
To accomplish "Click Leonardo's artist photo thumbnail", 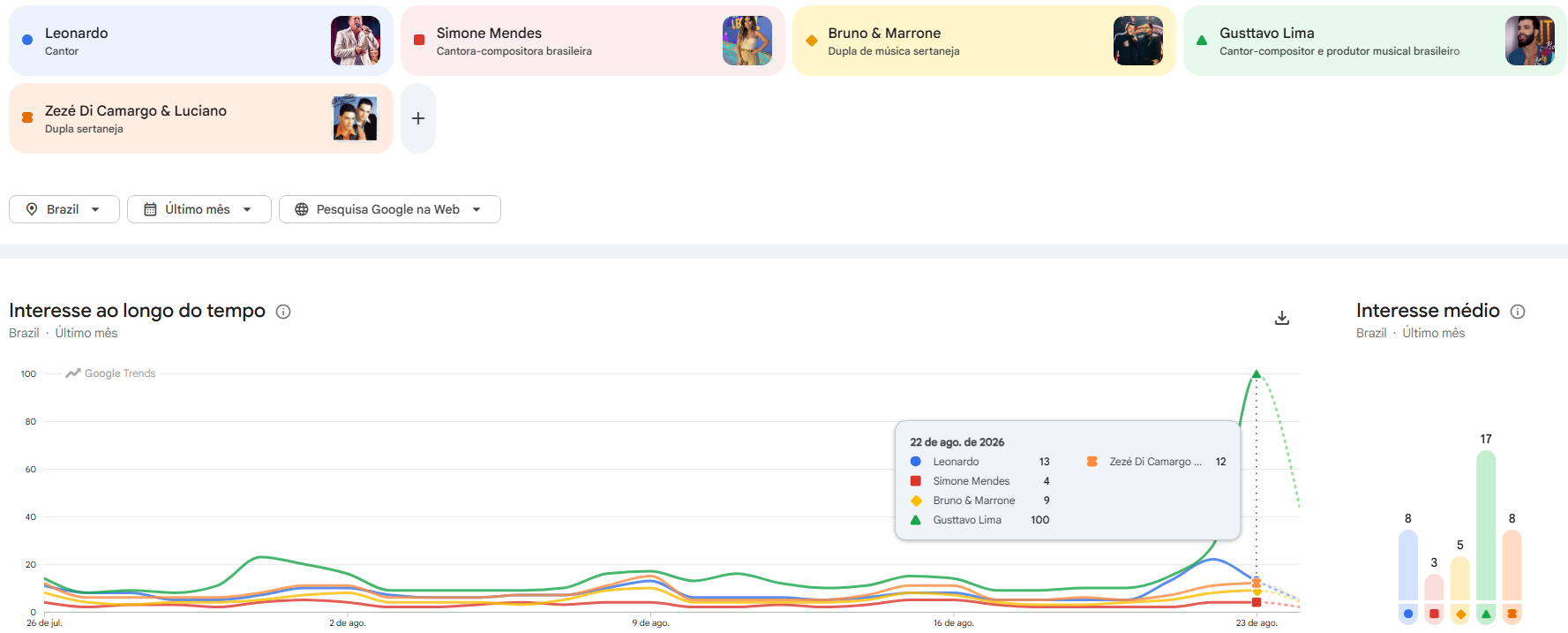I will pos(356,41).
